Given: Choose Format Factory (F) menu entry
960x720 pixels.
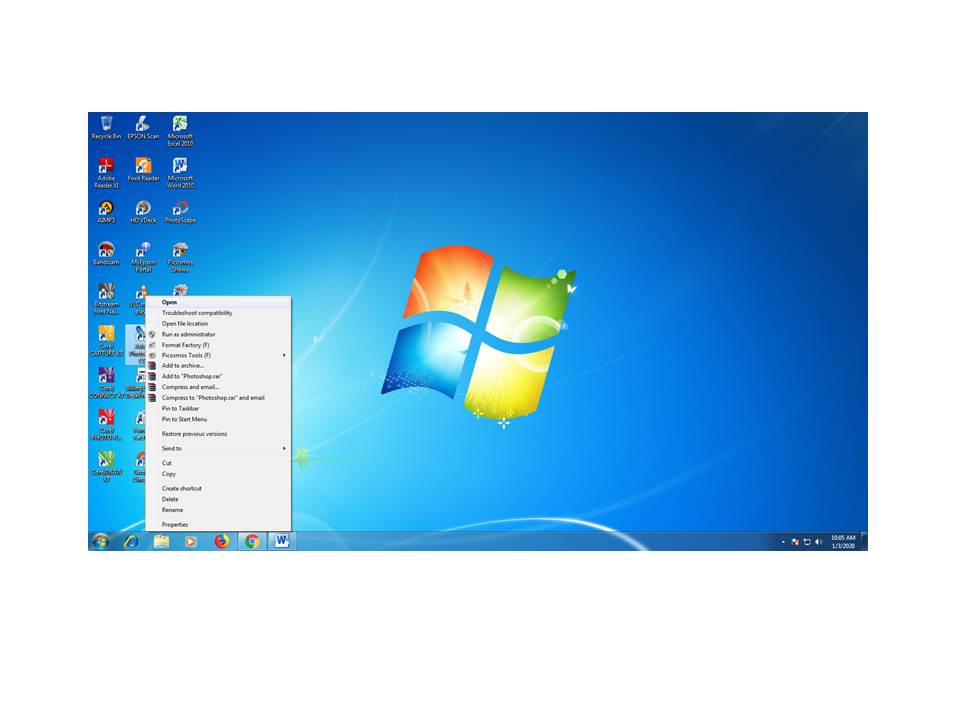Looking at the screenshot, I should (218, 345).
